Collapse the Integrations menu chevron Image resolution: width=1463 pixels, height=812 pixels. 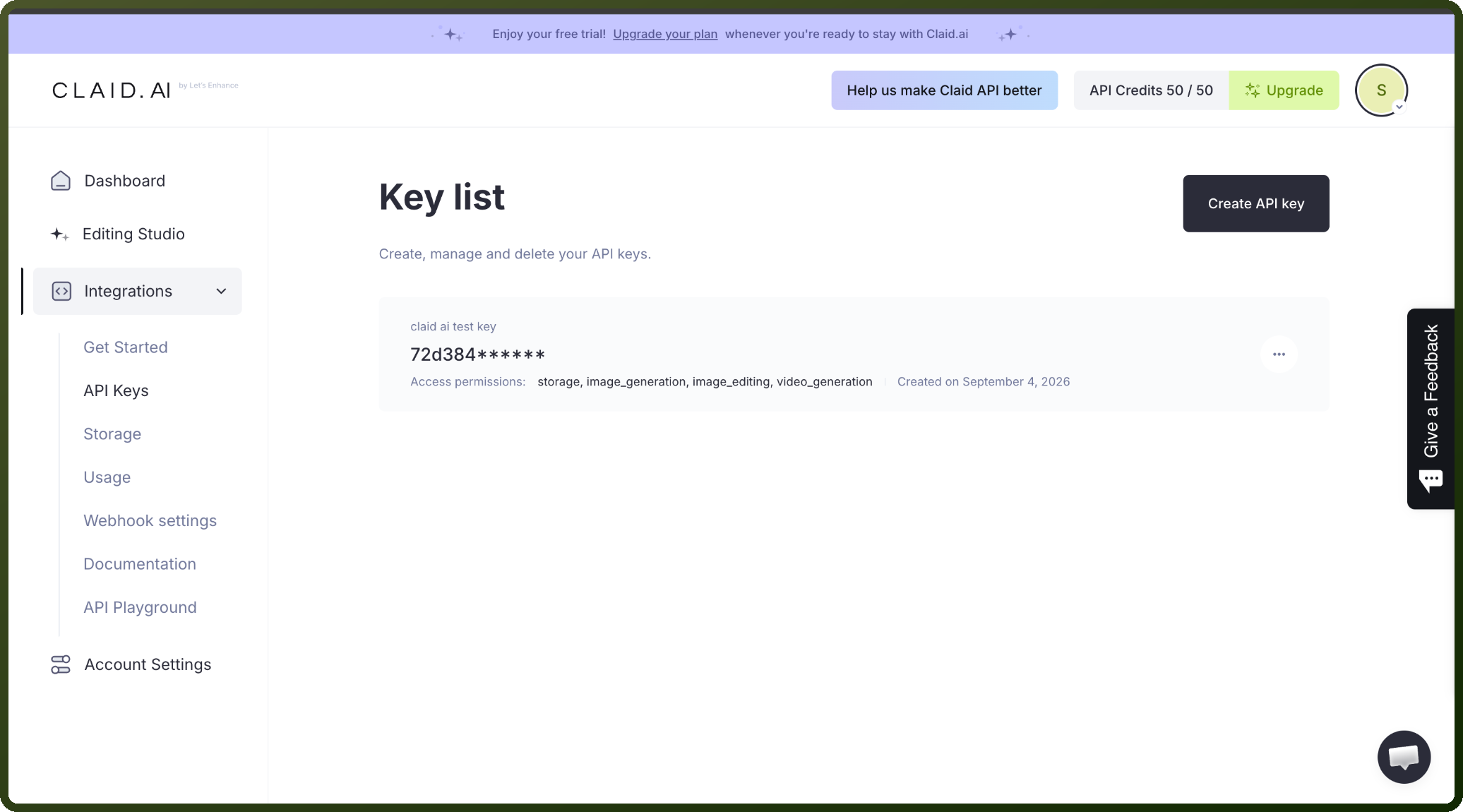tap(221, 291)
